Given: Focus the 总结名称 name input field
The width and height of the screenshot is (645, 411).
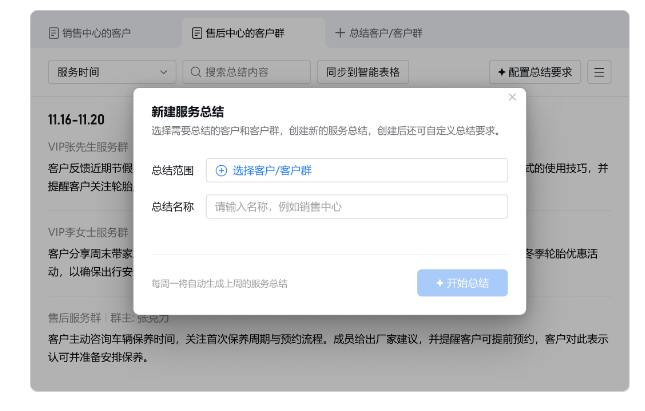Looking at the screenshot, I should pos(356,207).
